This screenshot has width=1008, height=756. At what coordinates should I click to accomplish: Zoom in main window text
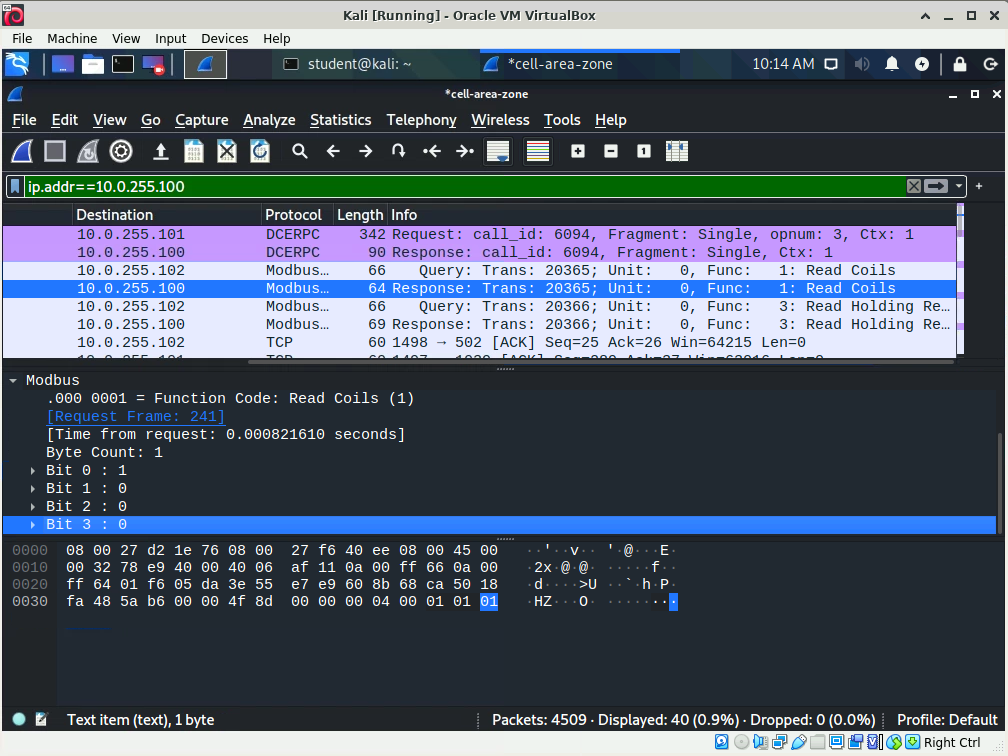point(578,152)
